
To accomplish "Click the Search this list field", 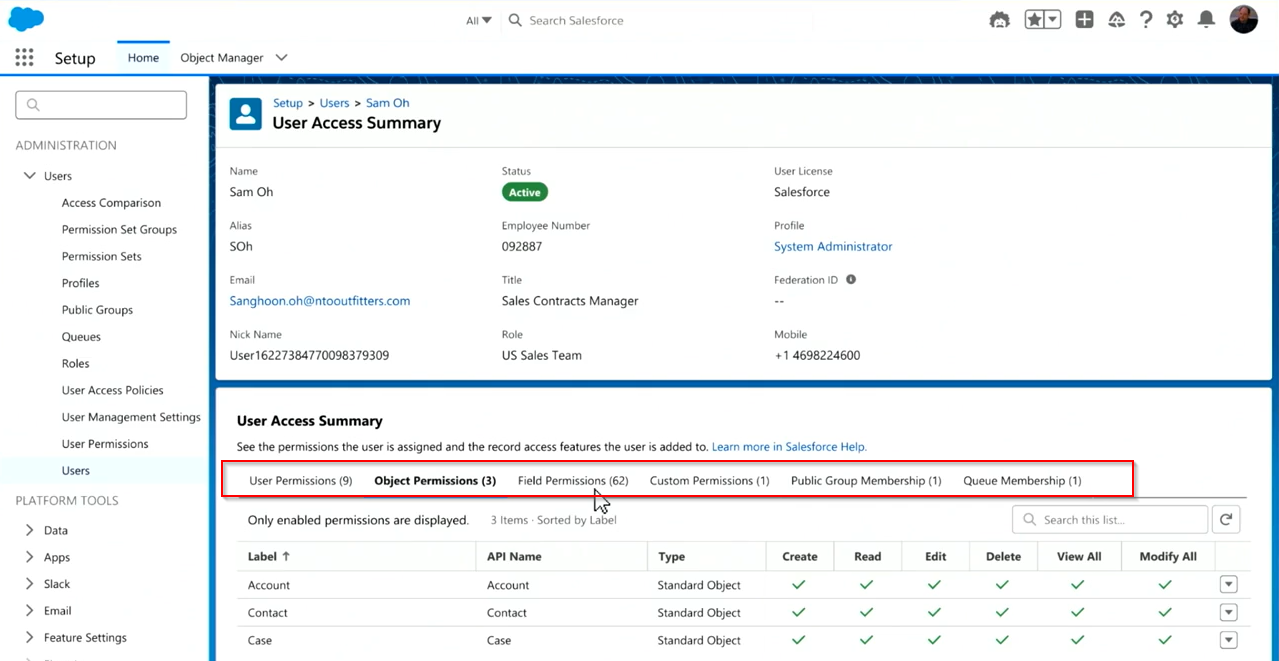I will [1110, 520].
